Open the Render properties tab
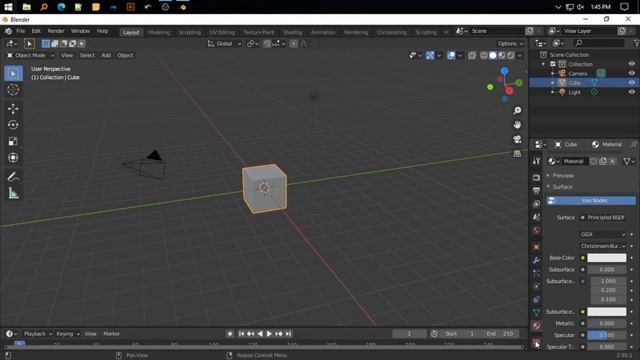 click(x=536, y=178)
